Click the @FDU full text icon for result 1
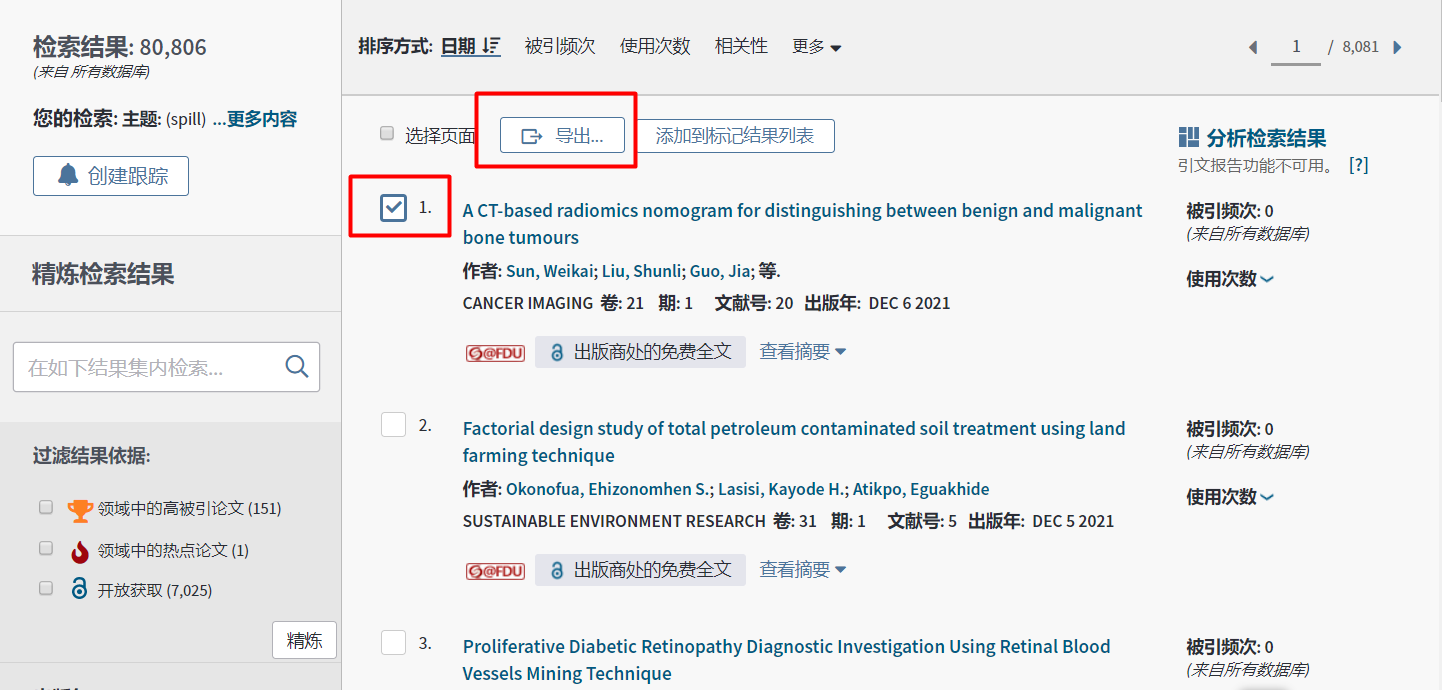1442x690 pixels. coord(495,352)
